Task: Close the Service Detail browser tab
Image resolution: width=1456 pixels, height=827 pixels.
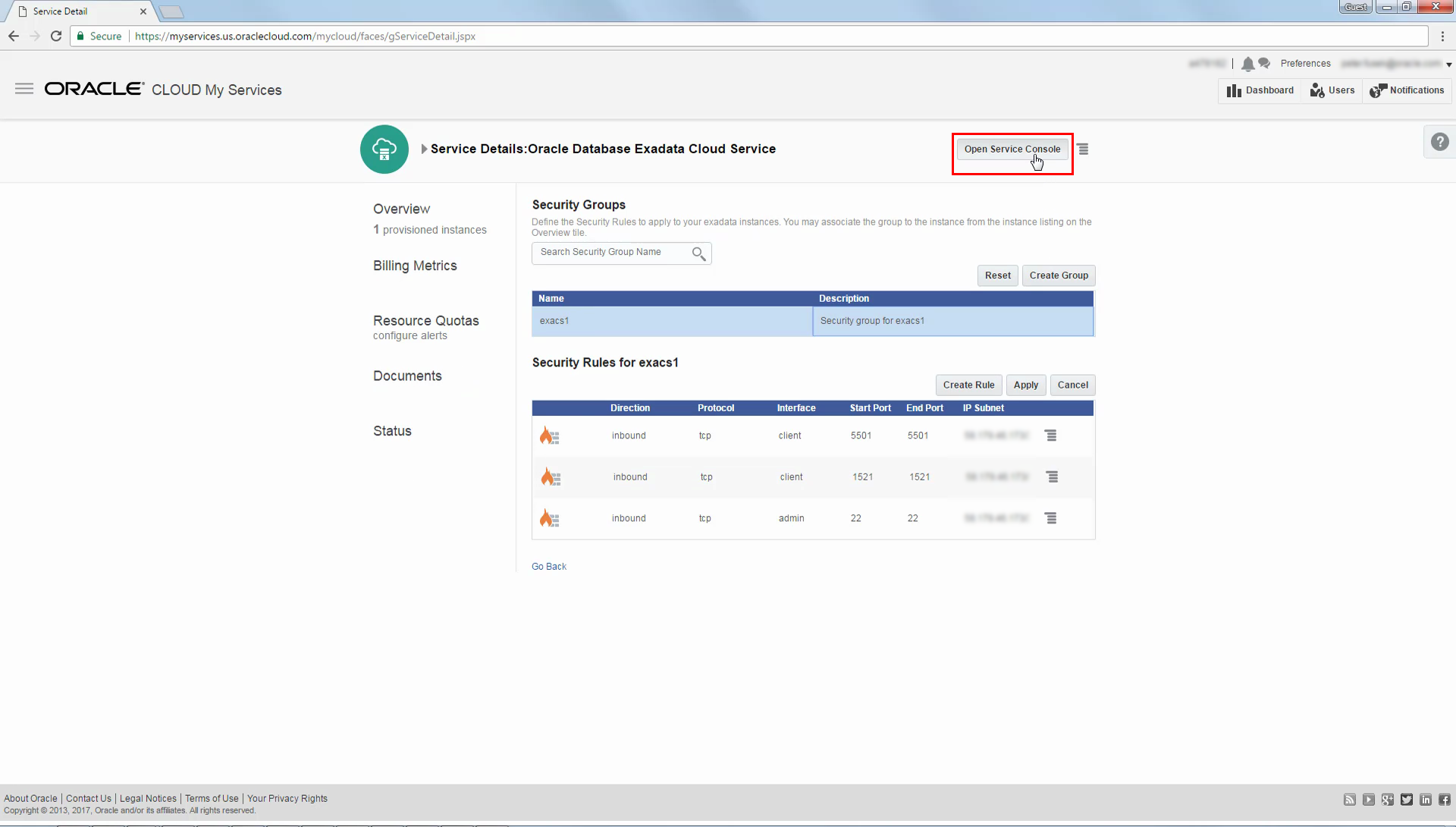Action: pos(143,11)
